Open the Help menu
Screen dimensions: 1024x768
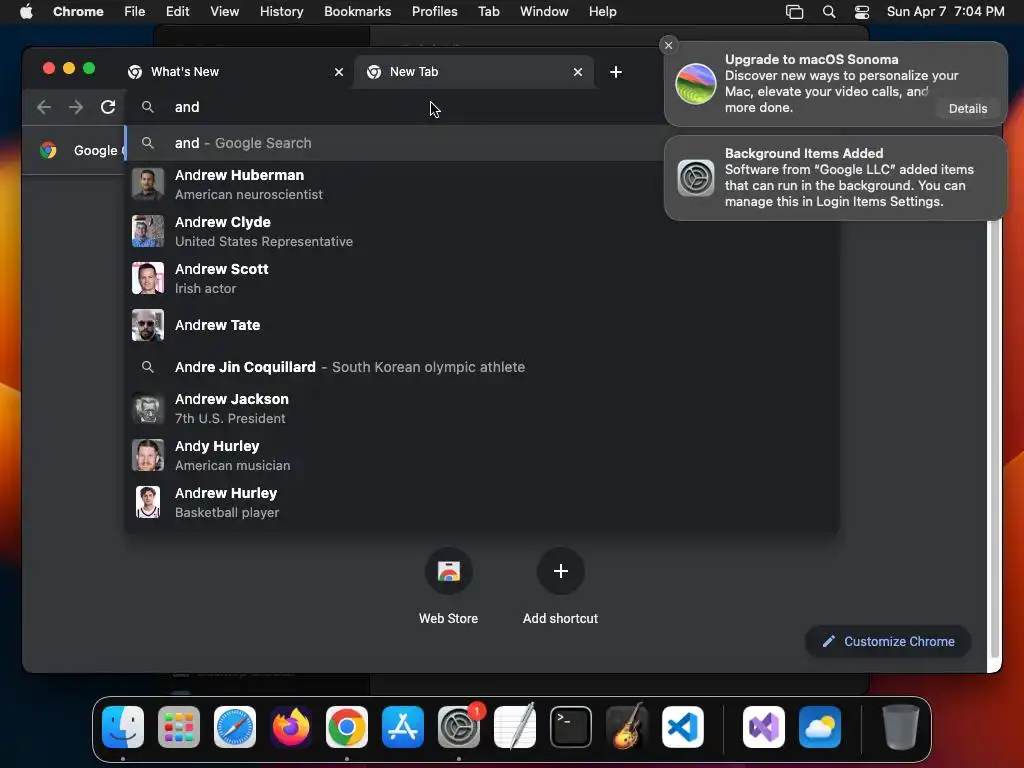pos(602,11)
